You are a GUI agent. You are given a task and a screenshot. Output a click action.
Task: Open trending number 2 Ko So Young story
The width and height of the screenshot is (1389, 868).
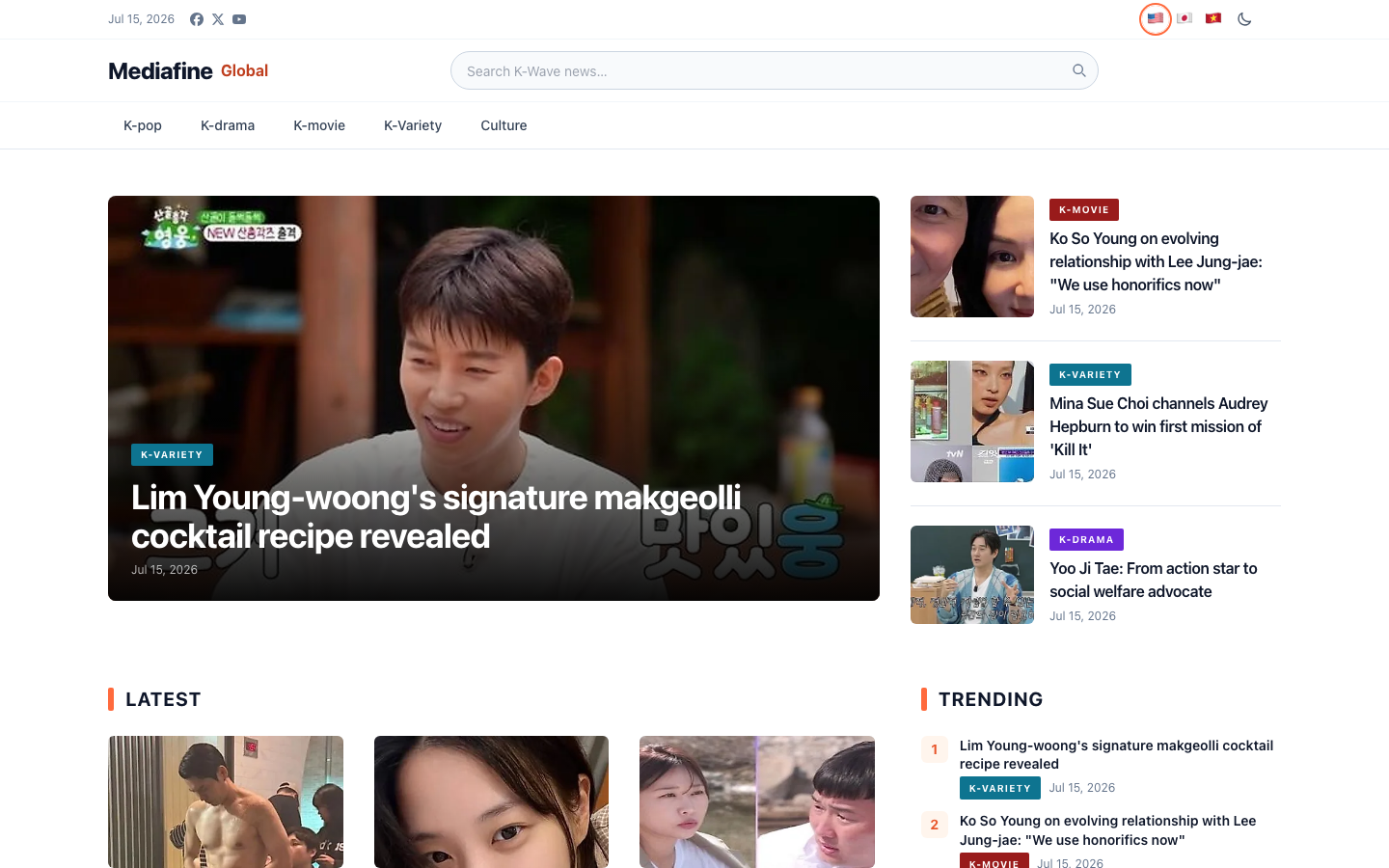point(1107,830)
